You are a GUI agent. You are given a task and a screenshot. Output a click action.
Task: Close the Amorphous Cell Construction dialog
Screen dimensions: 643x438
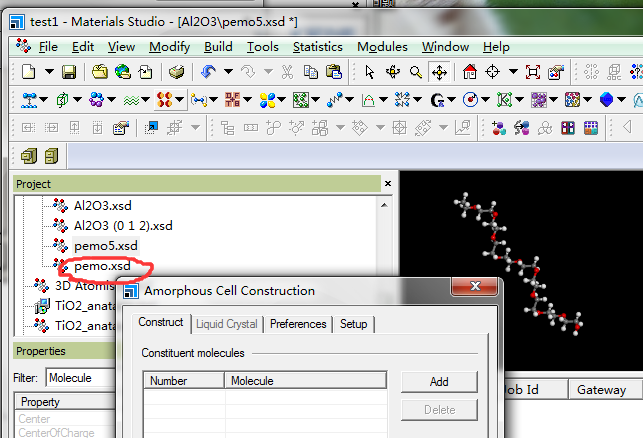[x=475, y=286]
